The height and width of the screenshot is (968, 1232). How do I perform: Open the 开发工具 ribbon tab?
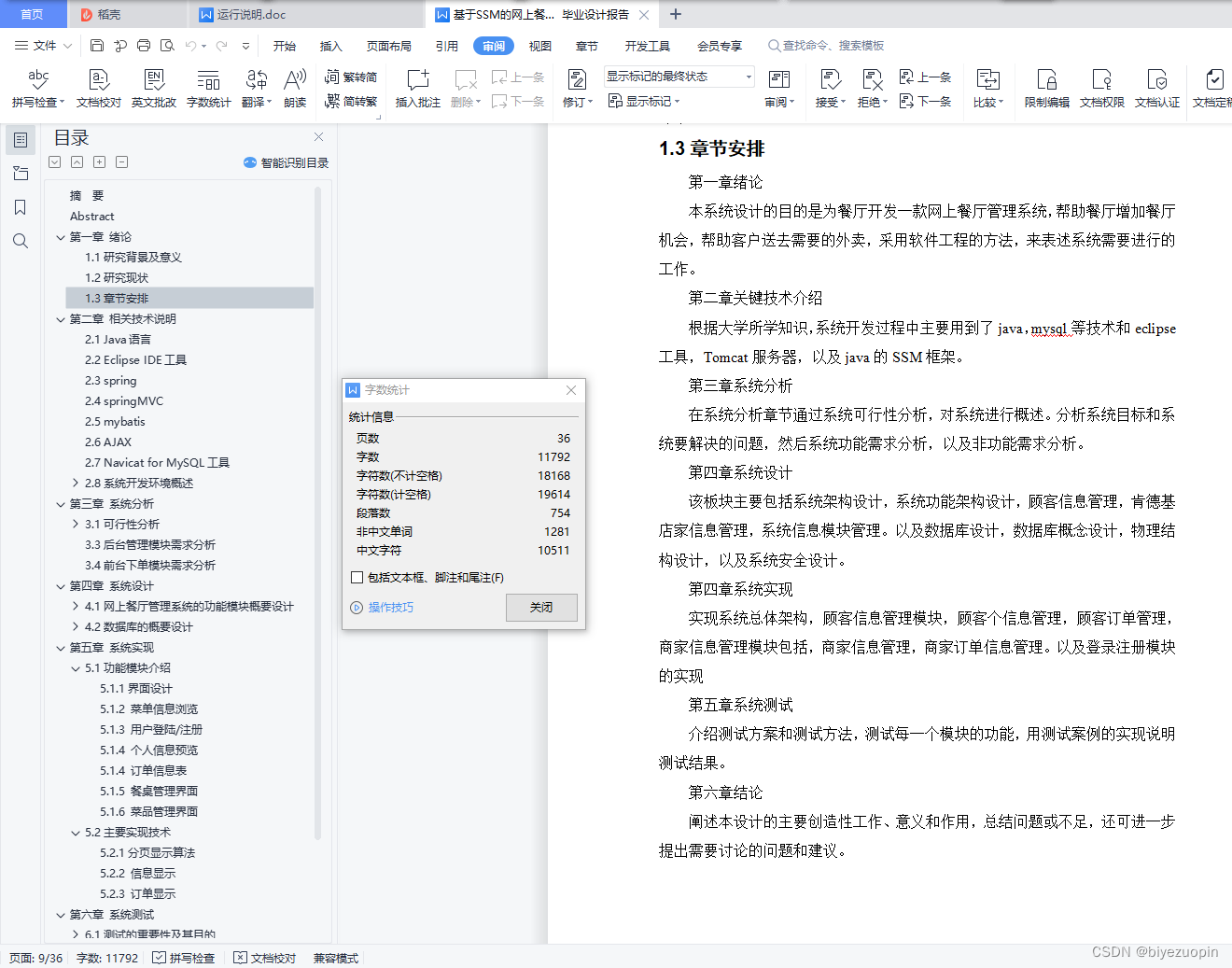648,46
